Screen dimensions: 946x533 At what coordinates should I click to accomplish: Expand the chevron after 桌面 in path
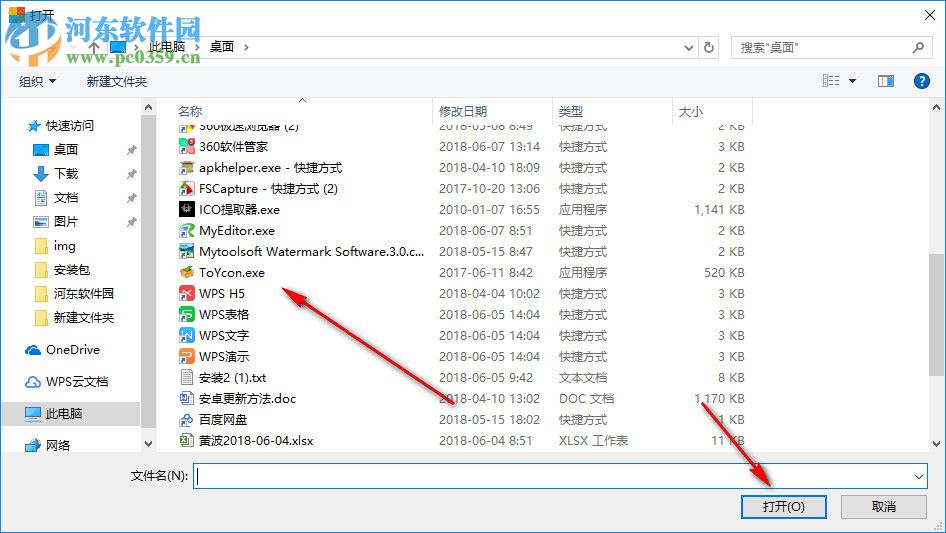[246, 47]
